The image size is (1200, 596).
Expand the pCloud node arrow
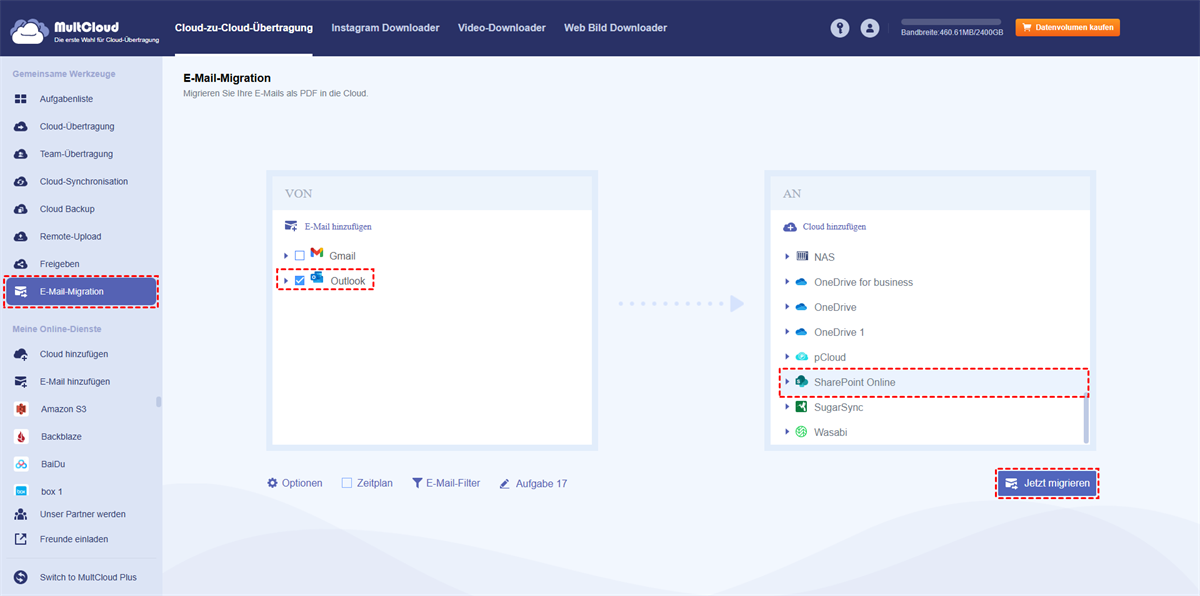[787, 357]
